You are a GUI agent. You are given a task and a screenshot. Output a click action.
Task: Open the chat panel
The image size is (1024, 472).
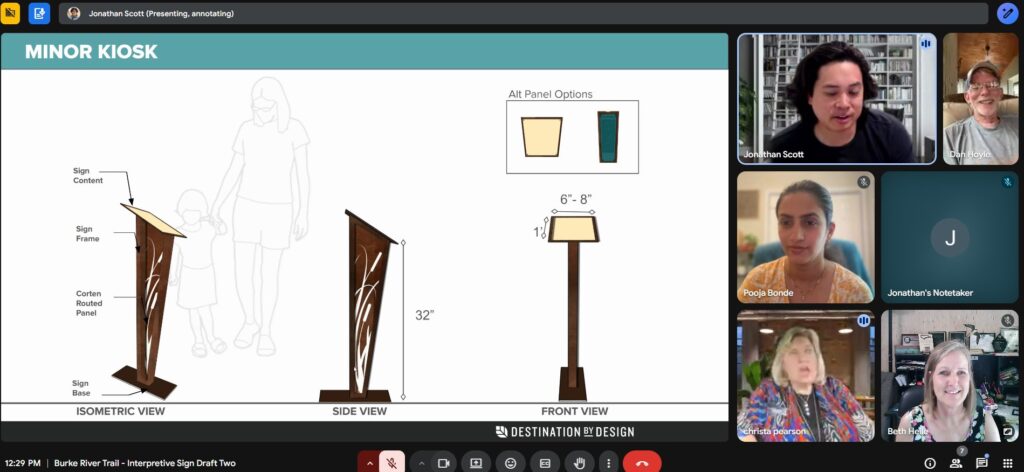[x=982, y=463]
